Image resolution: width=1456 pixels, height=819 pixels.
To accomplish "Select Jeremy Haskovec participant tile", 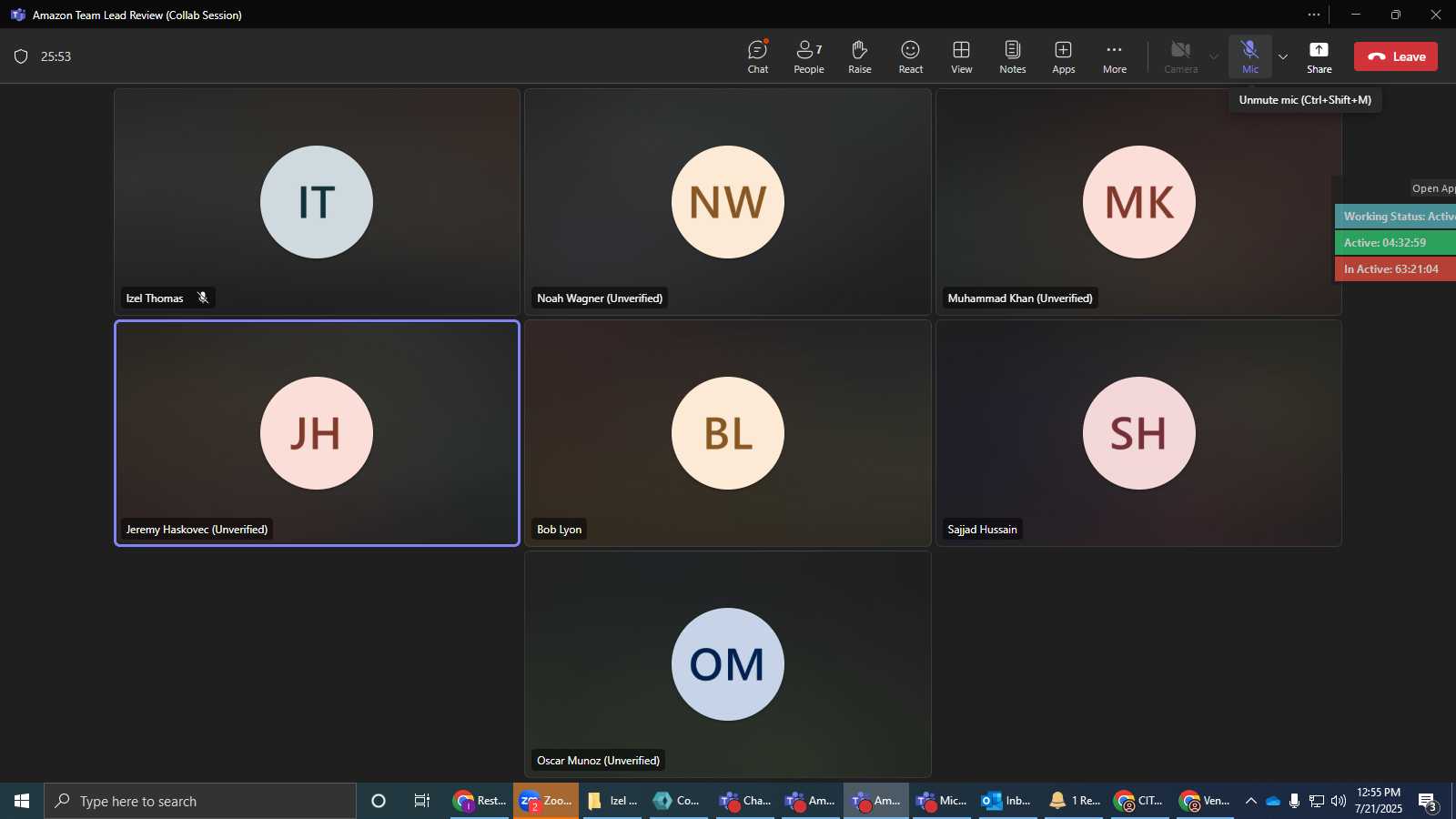I will 317,433.
